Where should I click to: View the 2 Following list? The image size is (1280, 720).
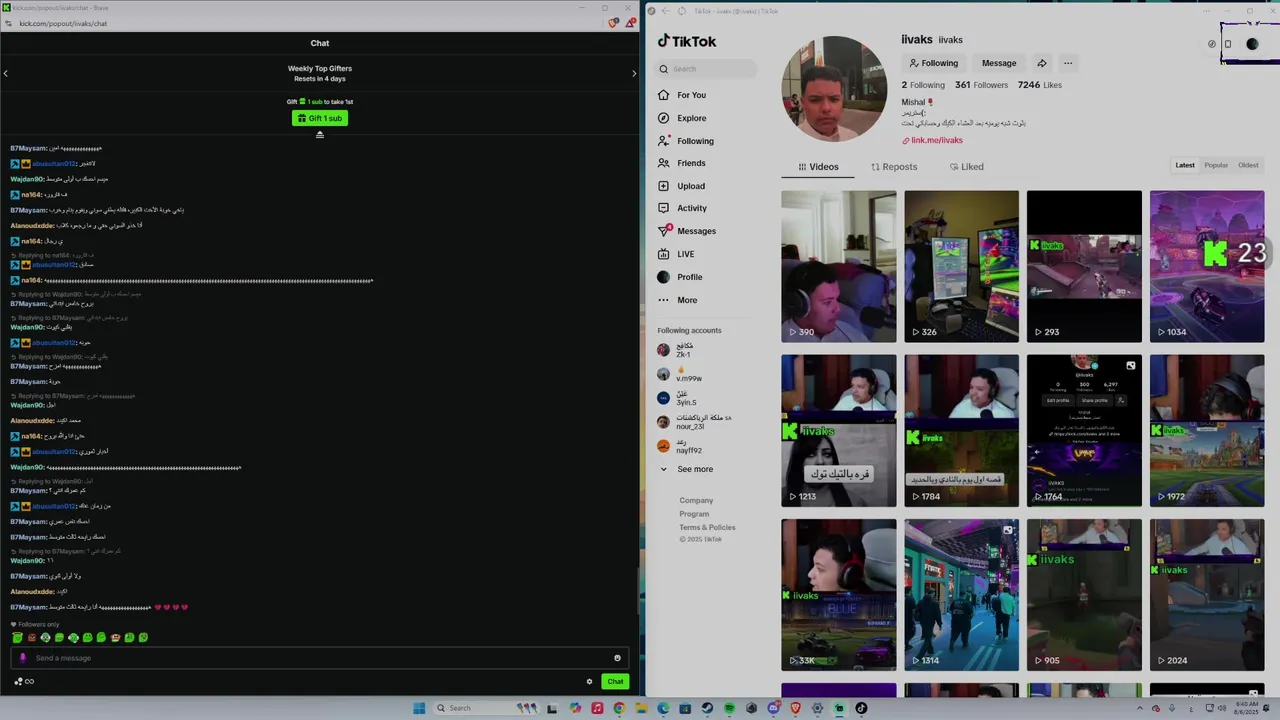(923, 85)
